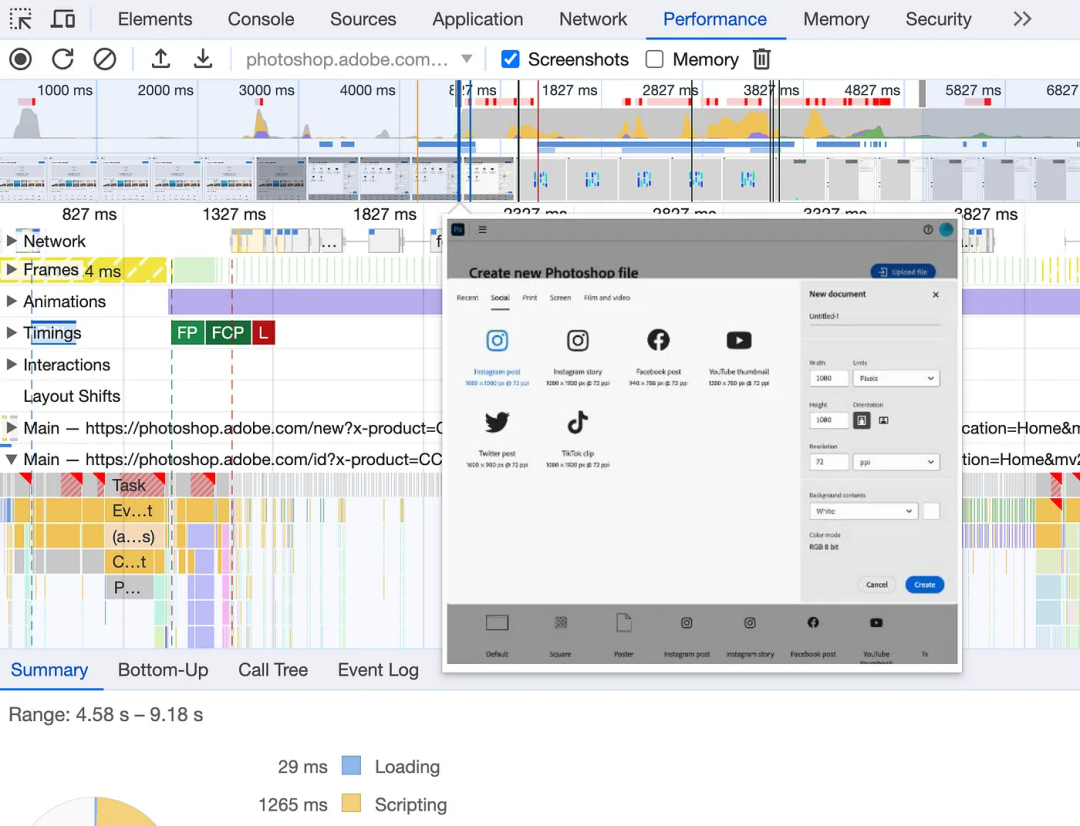Screen dimensions: 1080x826
Task: Toggle the Memory checkbox
Action: click(654, 59)
